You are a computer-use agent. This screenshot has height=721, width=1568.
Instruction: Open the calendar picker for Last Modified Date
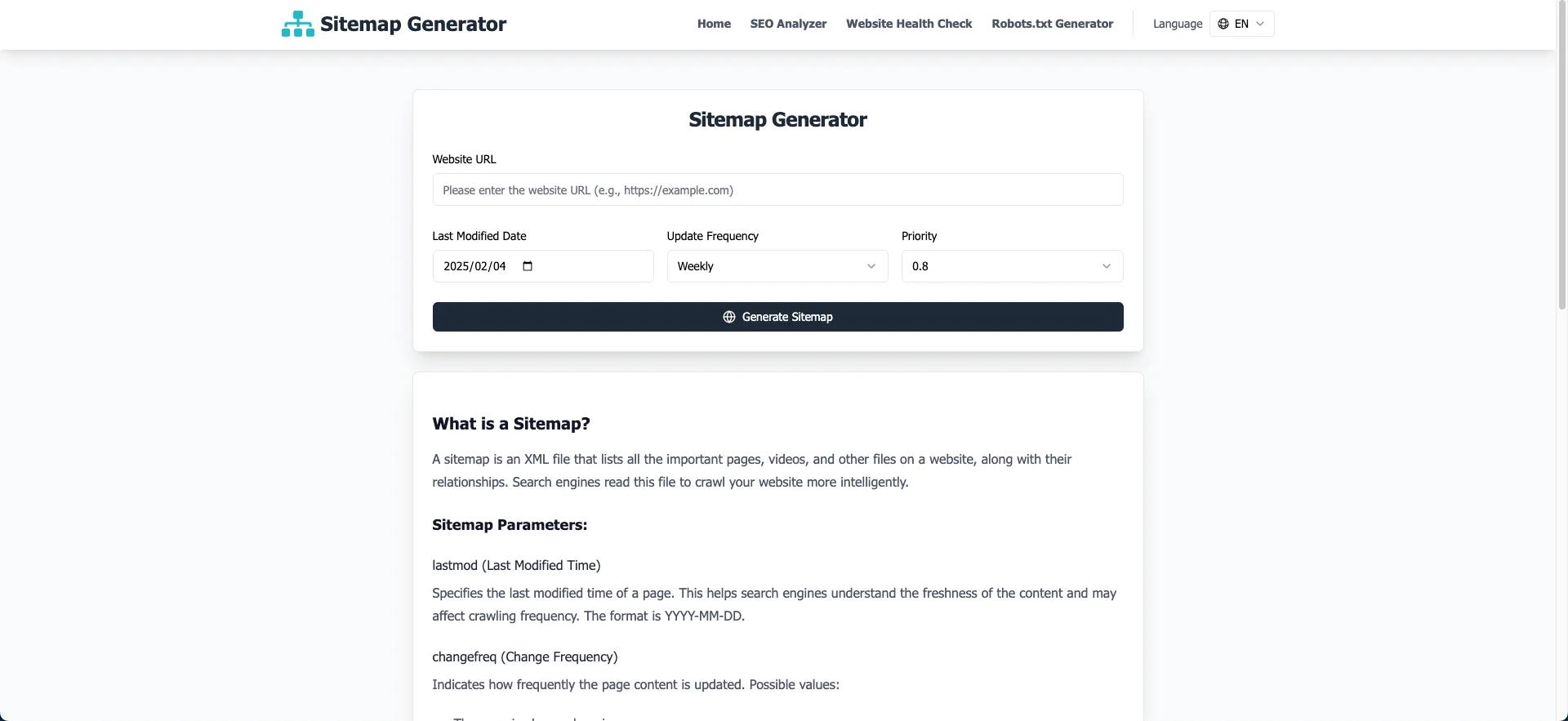tap(528, 265)
